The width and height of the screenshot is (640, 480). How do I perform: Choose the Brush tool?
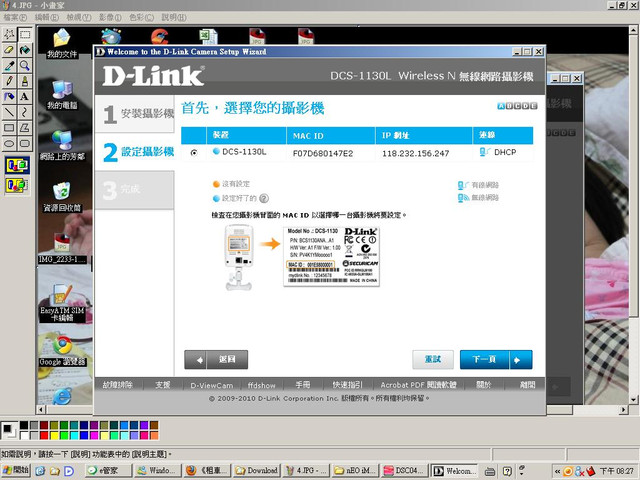[24, 81]
